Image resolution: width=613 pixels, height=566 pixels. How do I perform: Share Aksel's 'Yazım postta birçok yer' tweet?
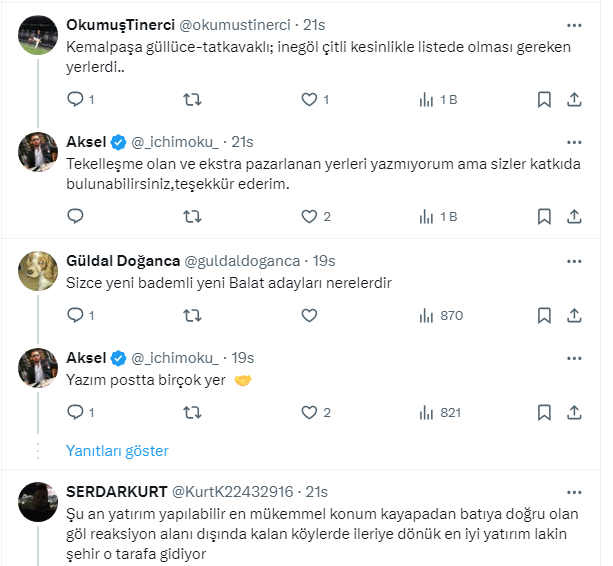point(574,412)
